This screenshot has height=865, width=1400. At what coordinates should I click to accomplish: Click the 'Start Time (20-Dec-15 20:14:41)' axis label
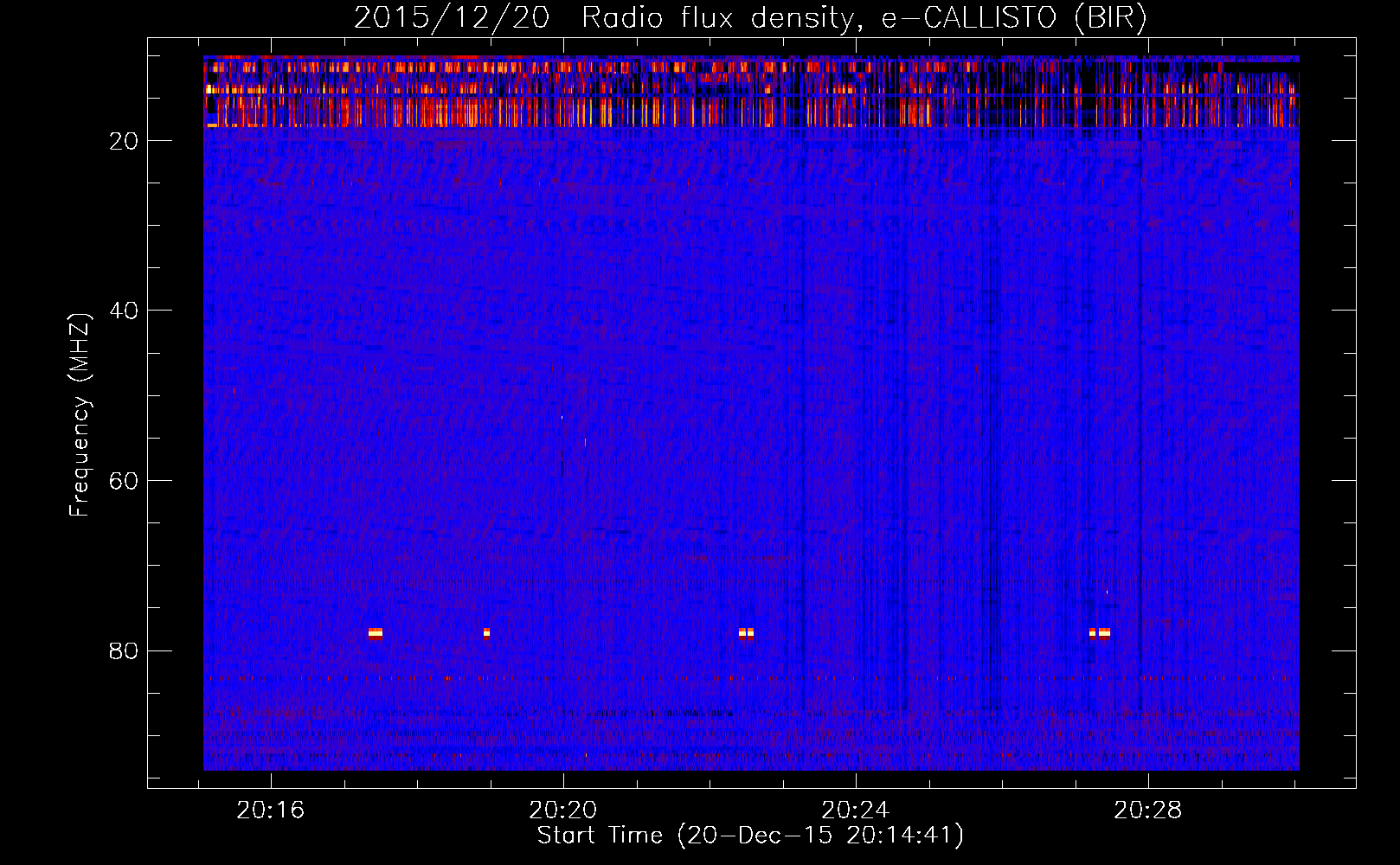click(750, 836)
